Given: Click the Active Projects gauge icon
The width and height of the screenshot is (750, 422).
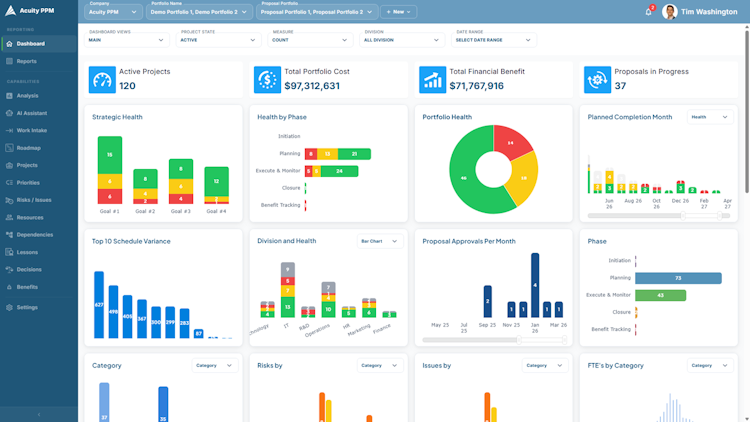Looking at the screenshot, I should (102, 79).
